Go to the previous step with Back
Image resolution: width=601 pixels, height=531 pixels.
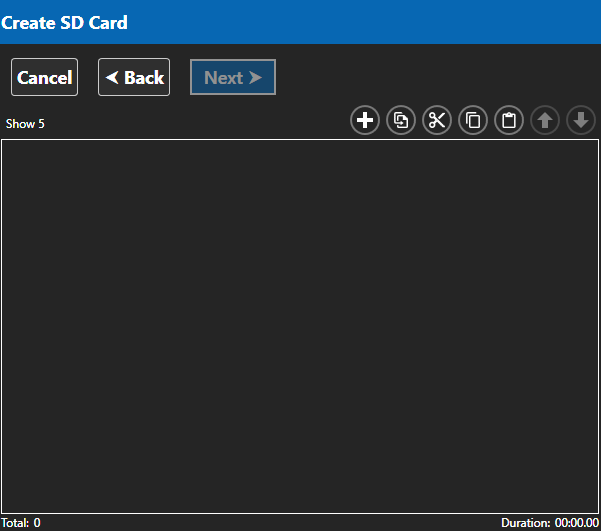pyautogui.click(x=134, y=77)
